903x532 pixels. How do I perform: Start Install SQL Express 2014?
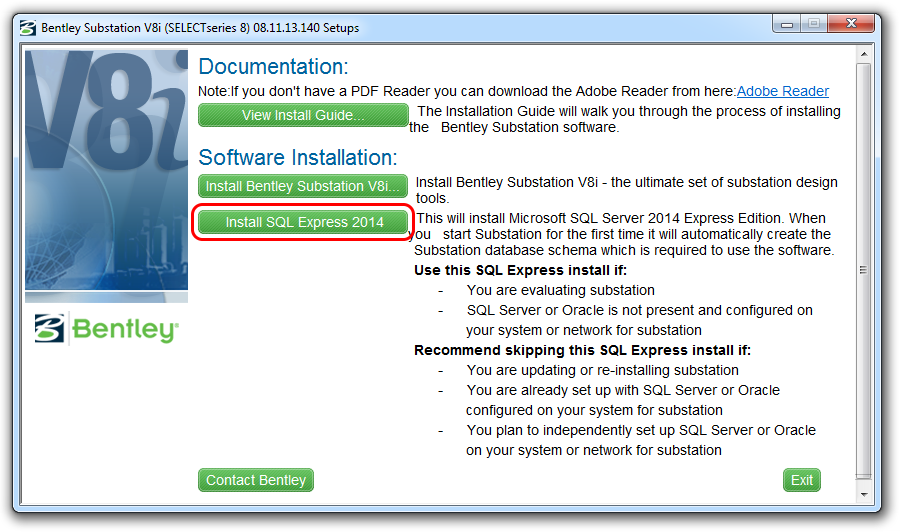[x=303, y=222]
